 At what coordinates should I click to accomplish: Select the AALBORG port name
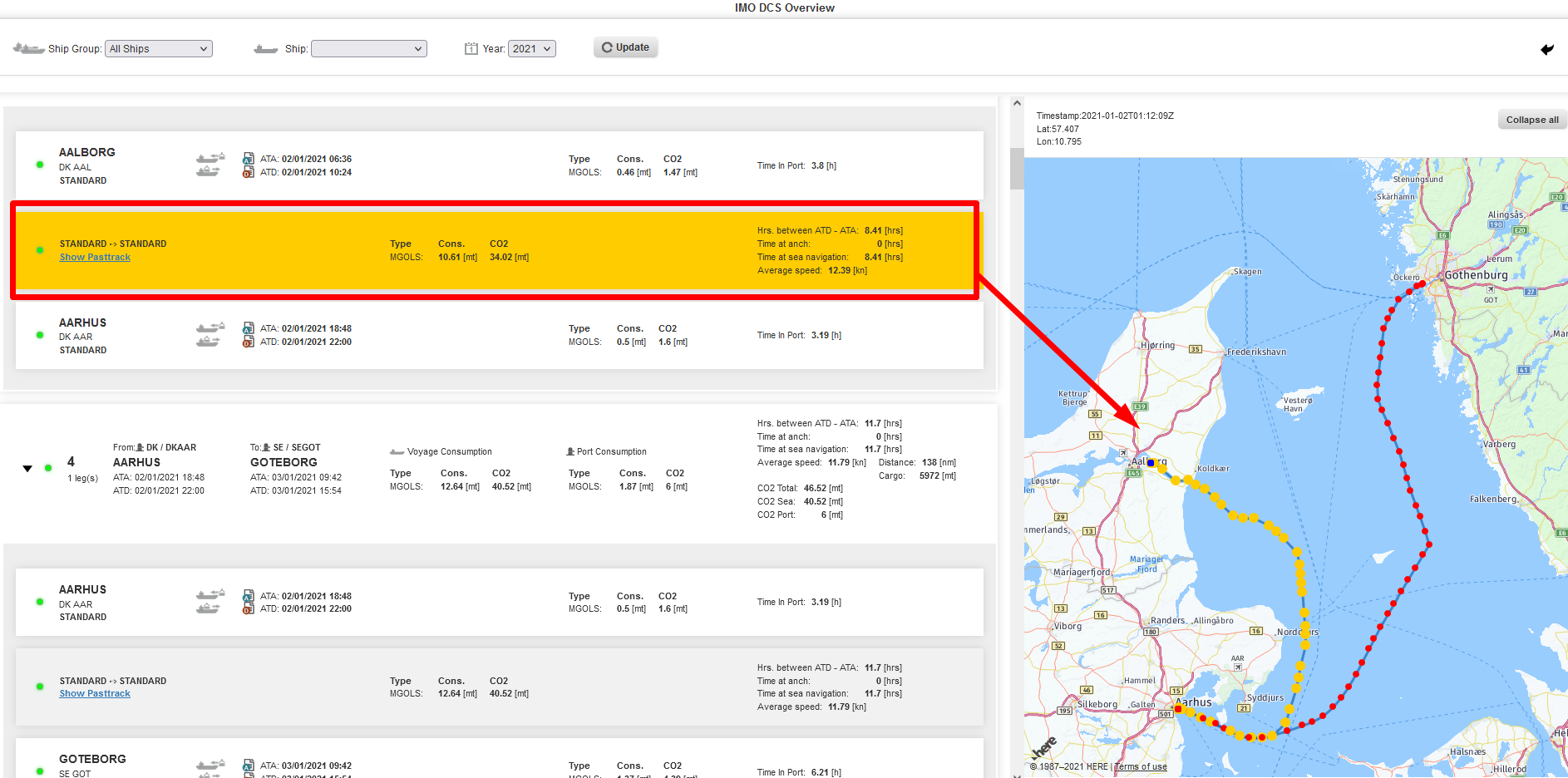pos(87,152)
